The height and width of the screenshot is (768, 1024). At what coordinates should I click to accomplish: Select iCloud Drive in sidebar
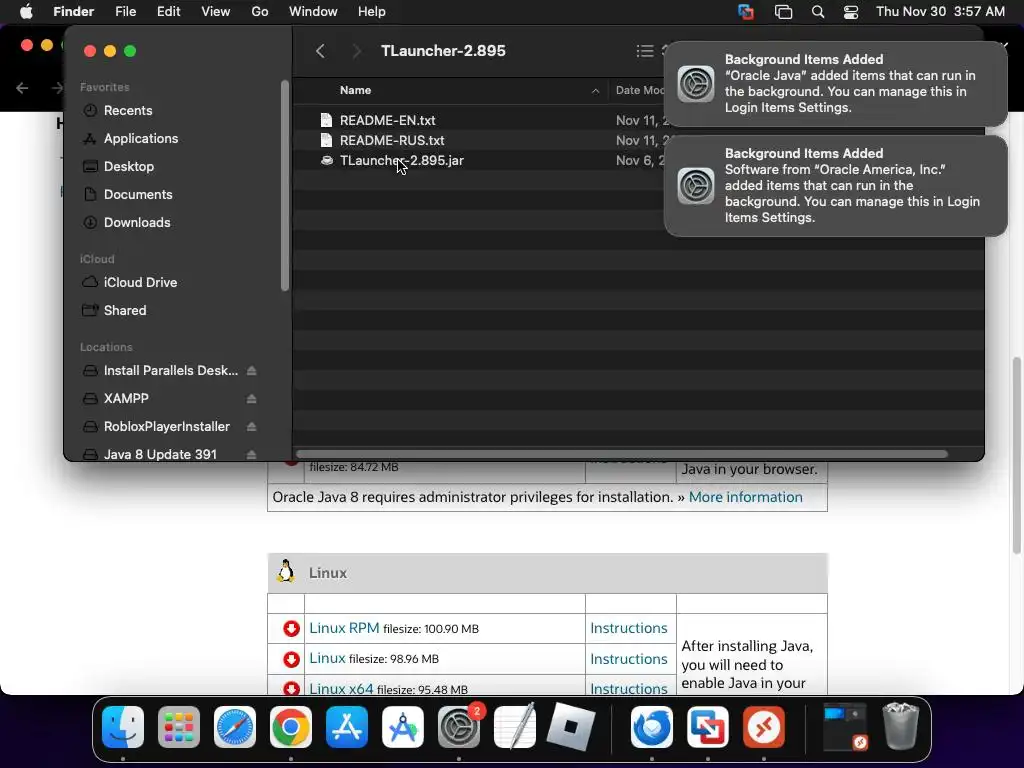pos(140,283)
